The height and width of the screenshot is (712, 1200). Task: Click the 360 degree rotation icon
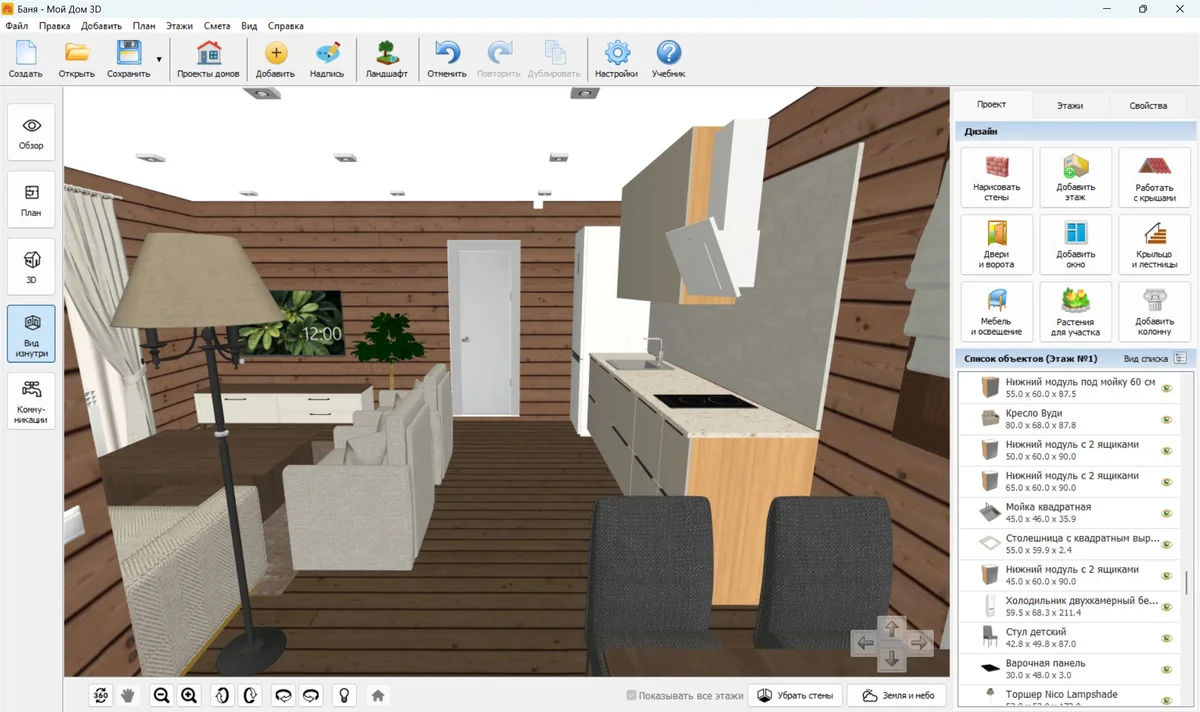click(x=101, y=695)
